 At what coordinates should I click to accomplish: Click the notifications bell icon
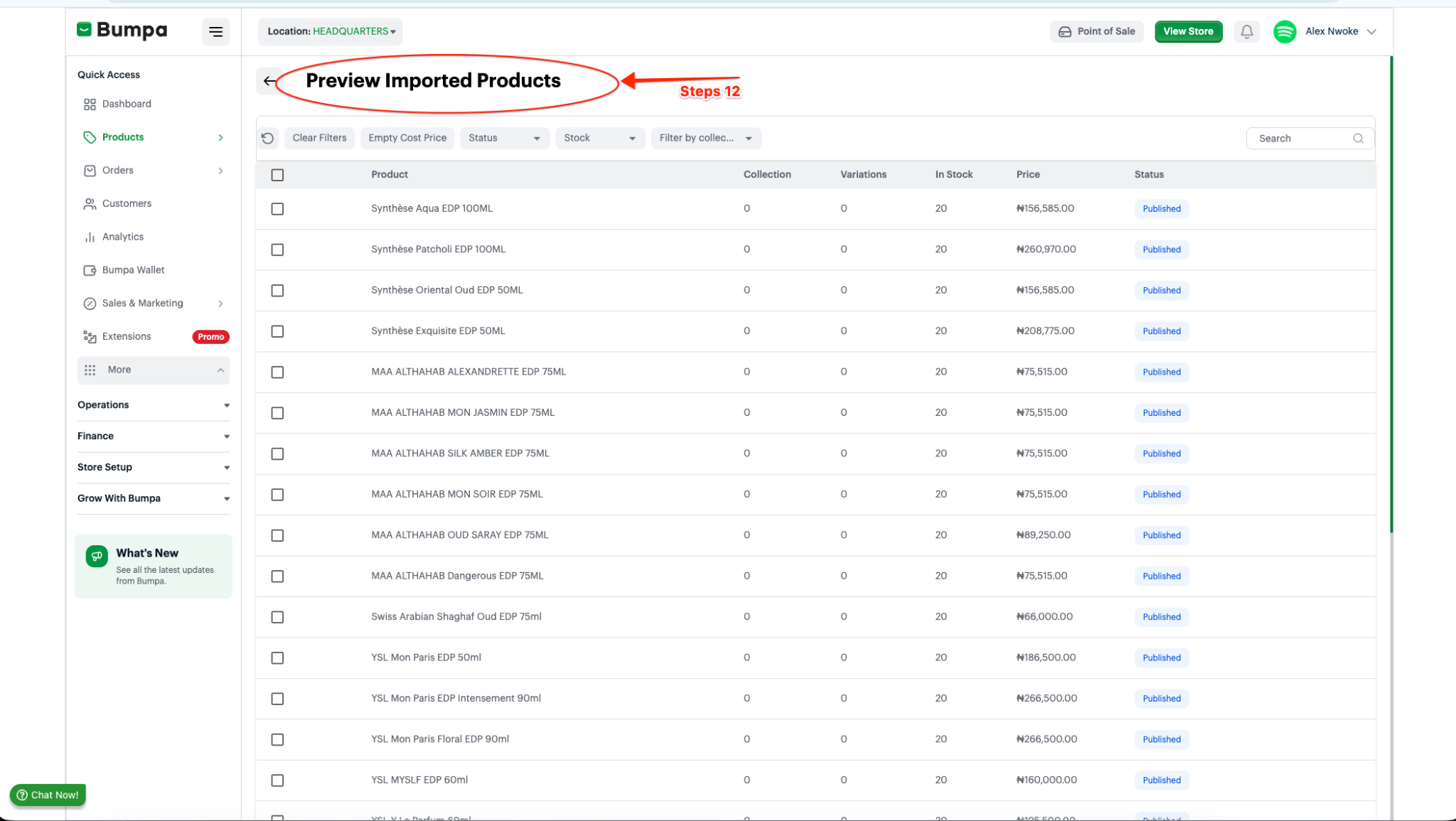point(1246,31)
